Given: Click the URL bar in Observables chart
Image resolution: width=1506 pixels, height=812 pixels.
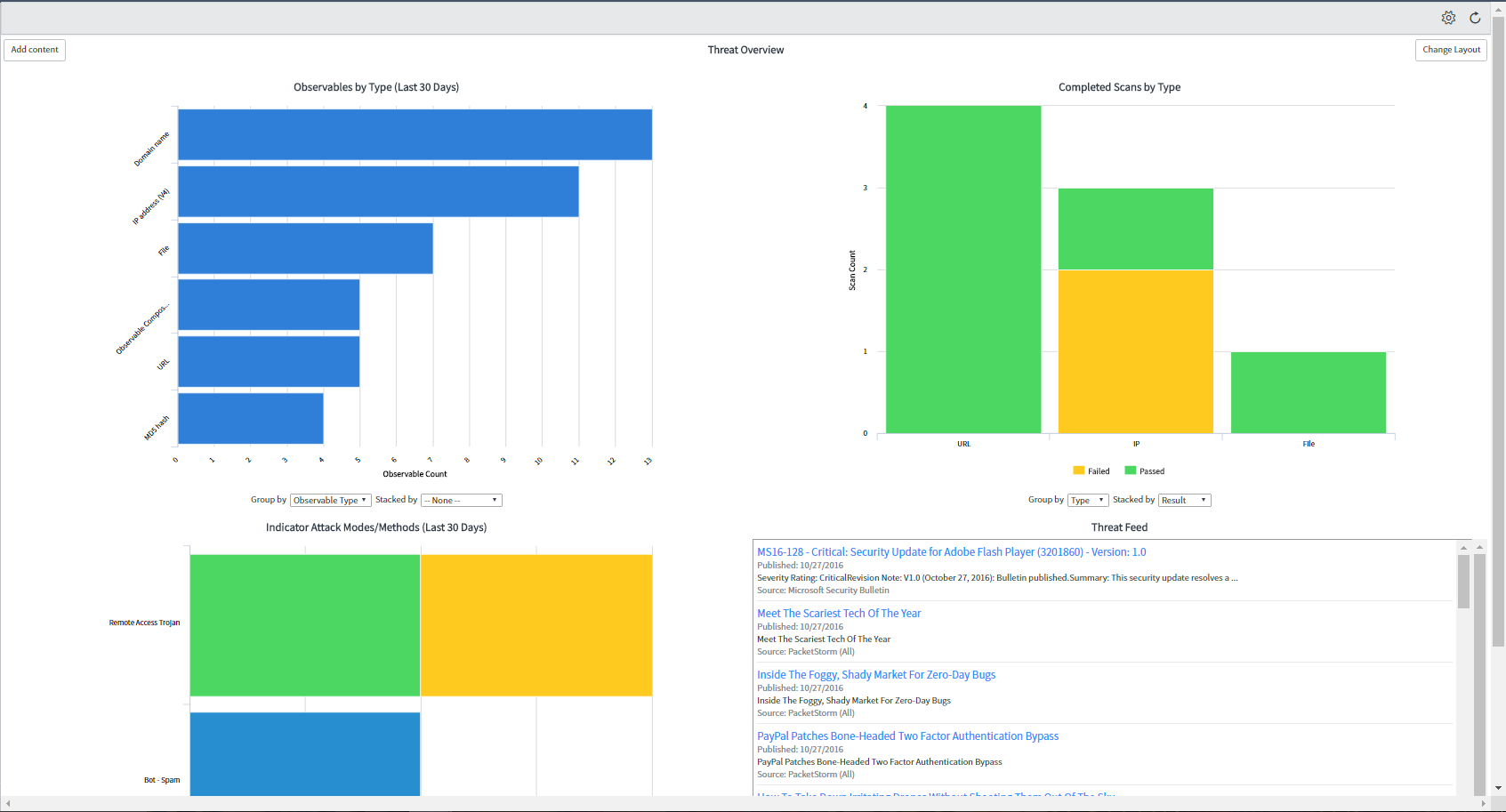Looking at the screenshot, I should click(269, 361).
